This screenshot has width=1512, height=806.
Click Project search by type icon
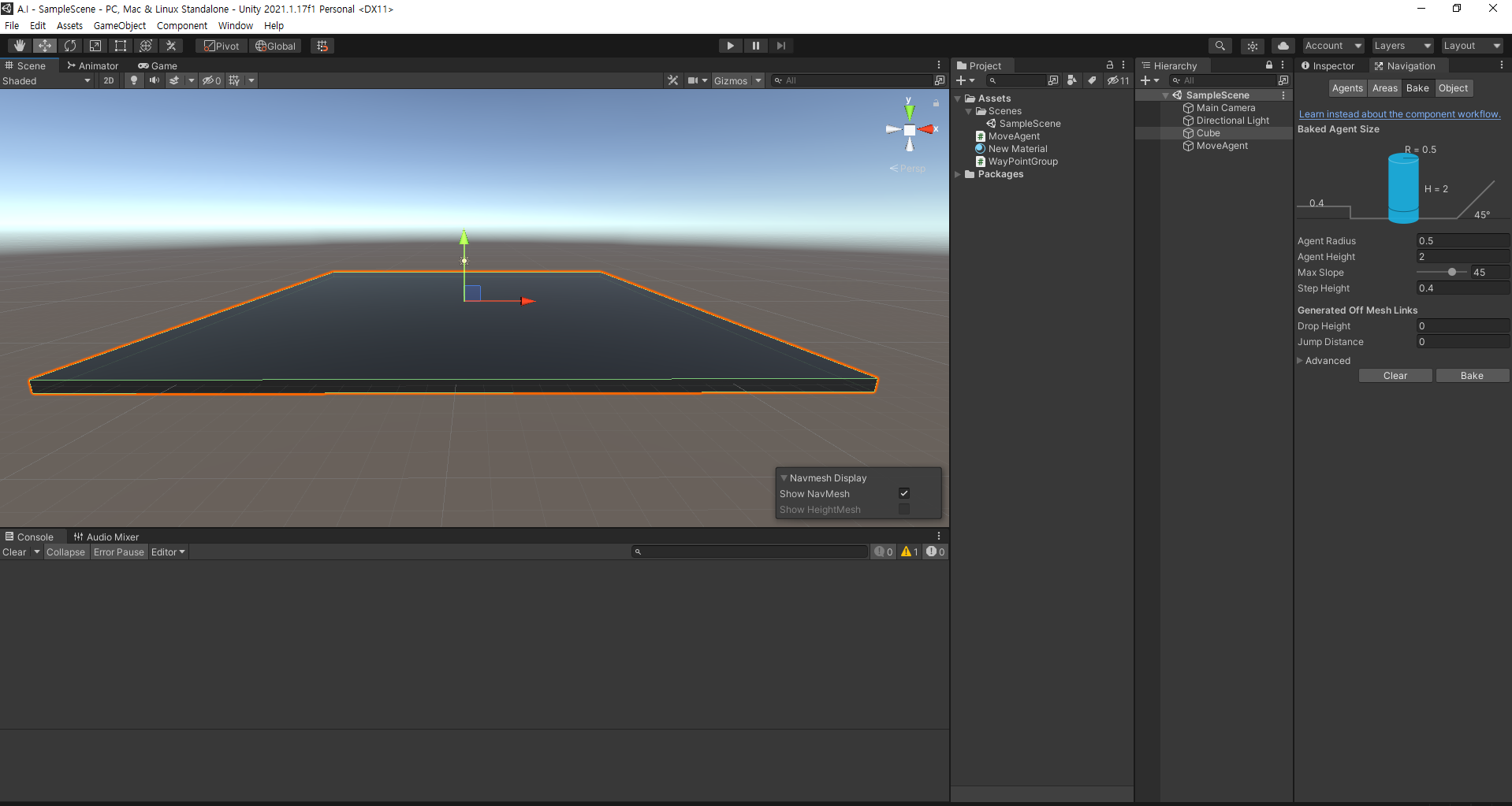coord(1071,80)
